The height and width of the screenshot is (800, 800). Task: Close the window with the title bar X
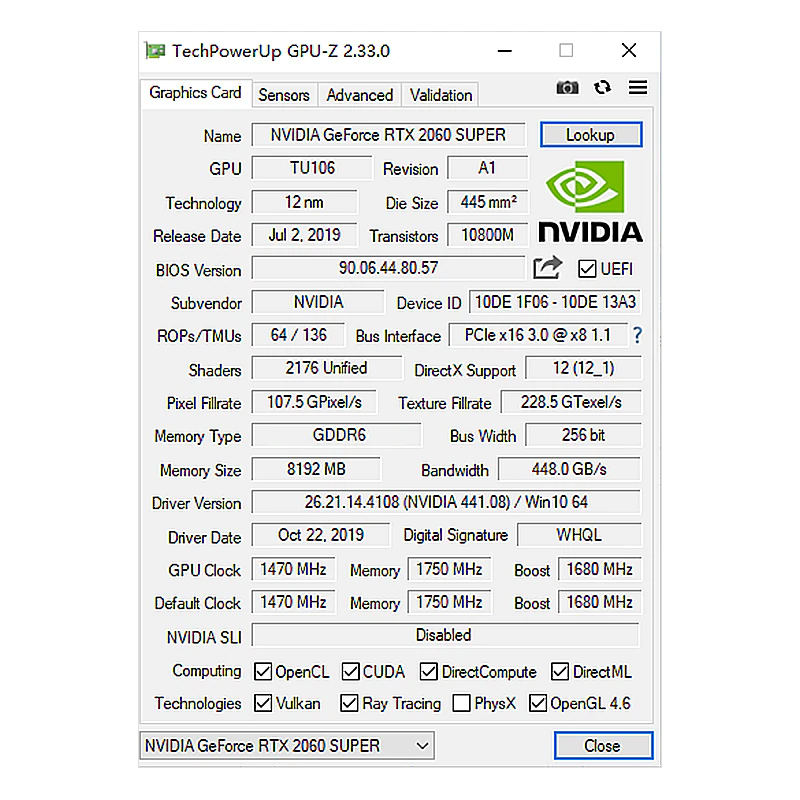coord(629,51)
